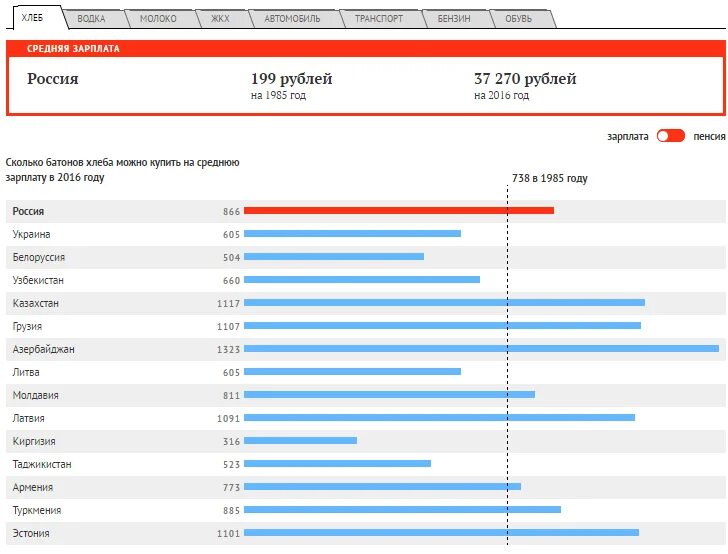Click the value 523 for Таджикистан

tap(231, 465)
